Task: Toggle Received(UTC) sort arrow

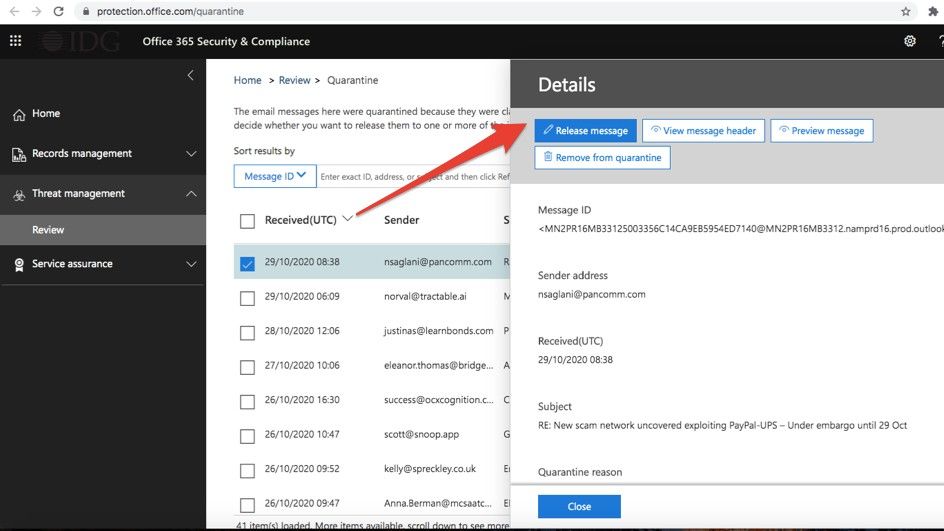Action: [347, 219]
